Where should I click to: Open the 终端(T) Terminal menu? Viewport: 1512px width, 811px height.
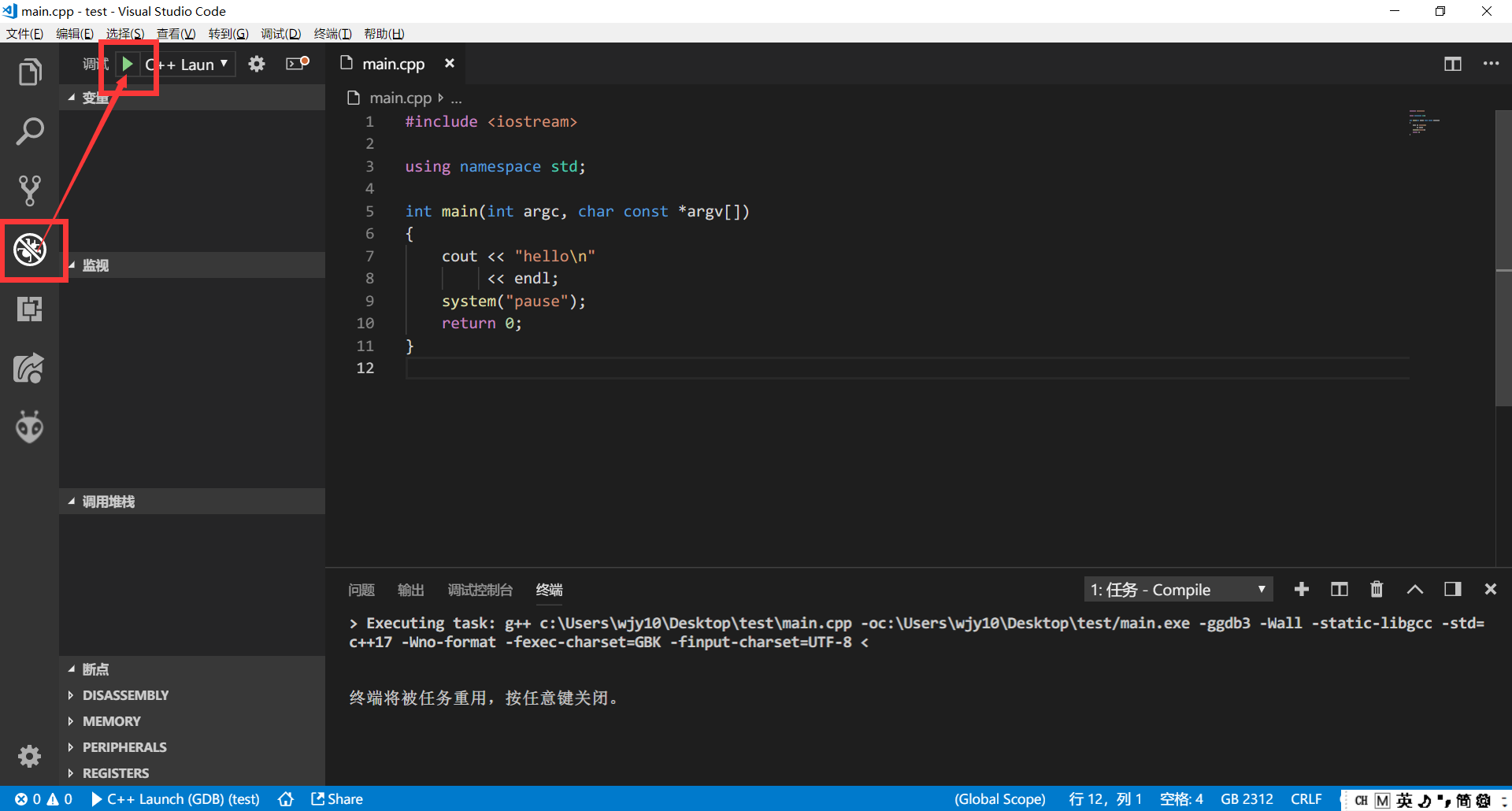coord(332,34)
